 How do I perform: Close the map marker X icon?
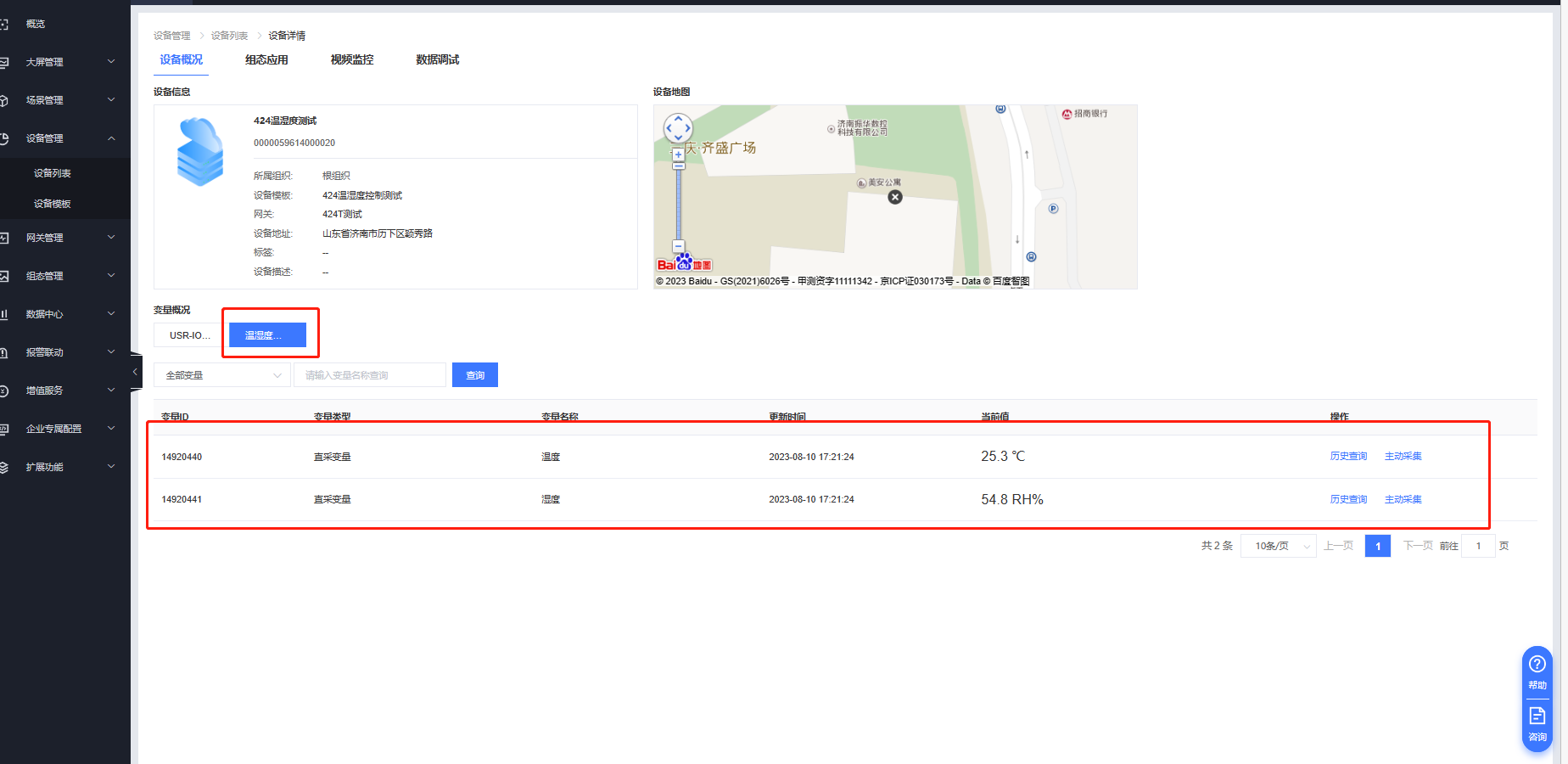894,197
